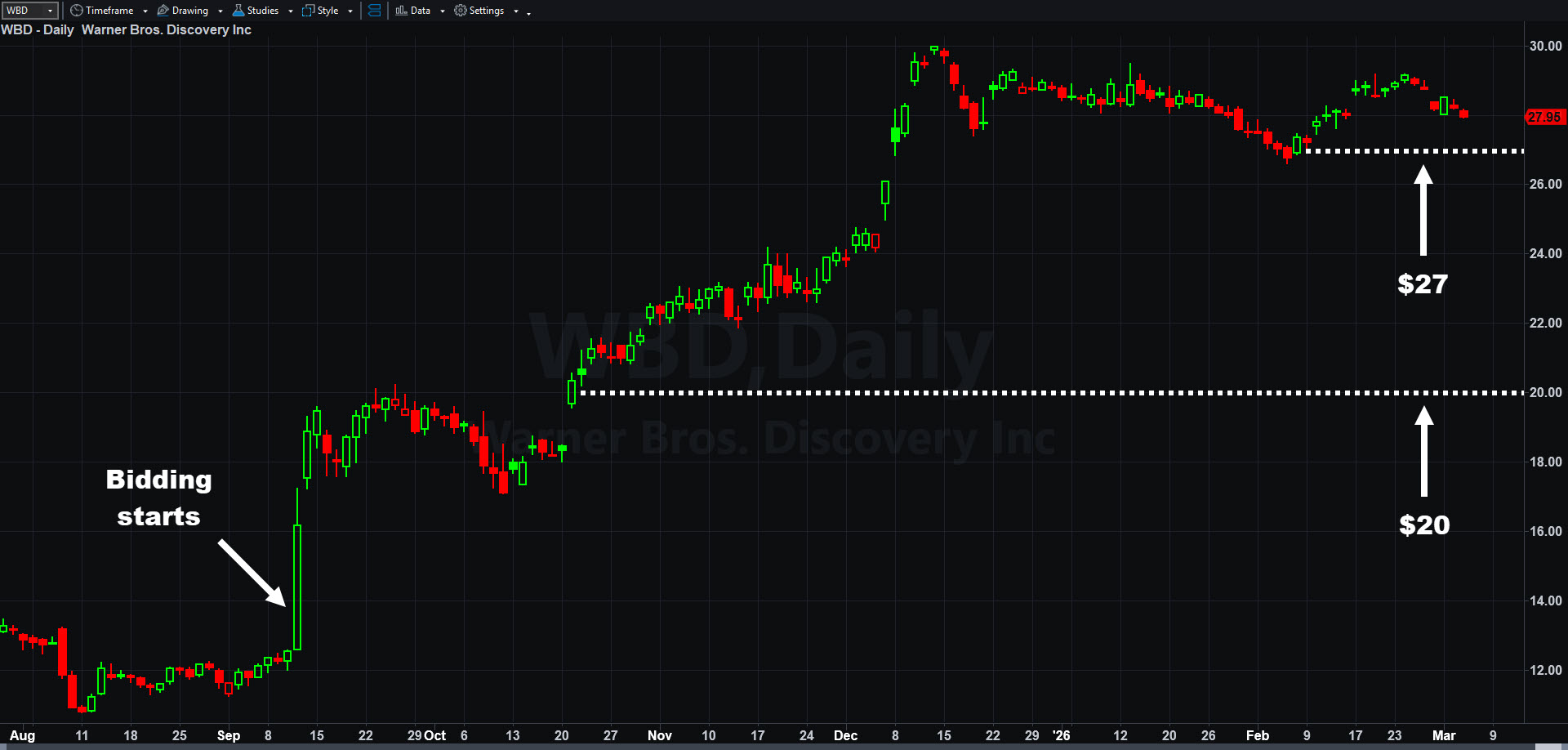Click the $27 dotted horizontal line
Image resolution: width=1568 pixels, height=750 pixels.
tap(1388, 151)
